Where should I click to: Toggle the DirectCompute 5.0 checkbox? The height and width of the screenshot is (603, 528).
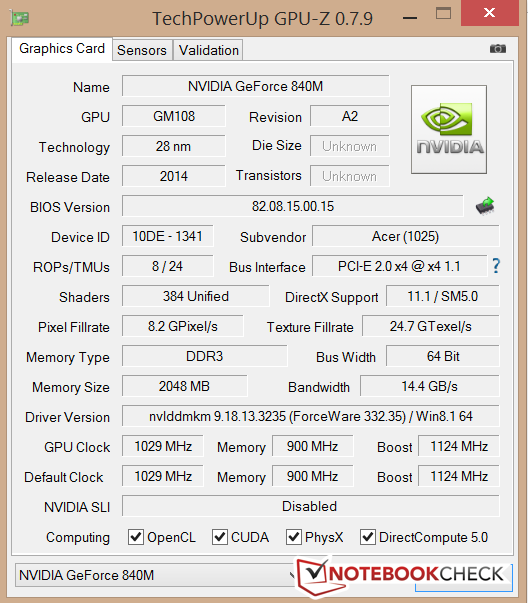[x=368, y=537]
